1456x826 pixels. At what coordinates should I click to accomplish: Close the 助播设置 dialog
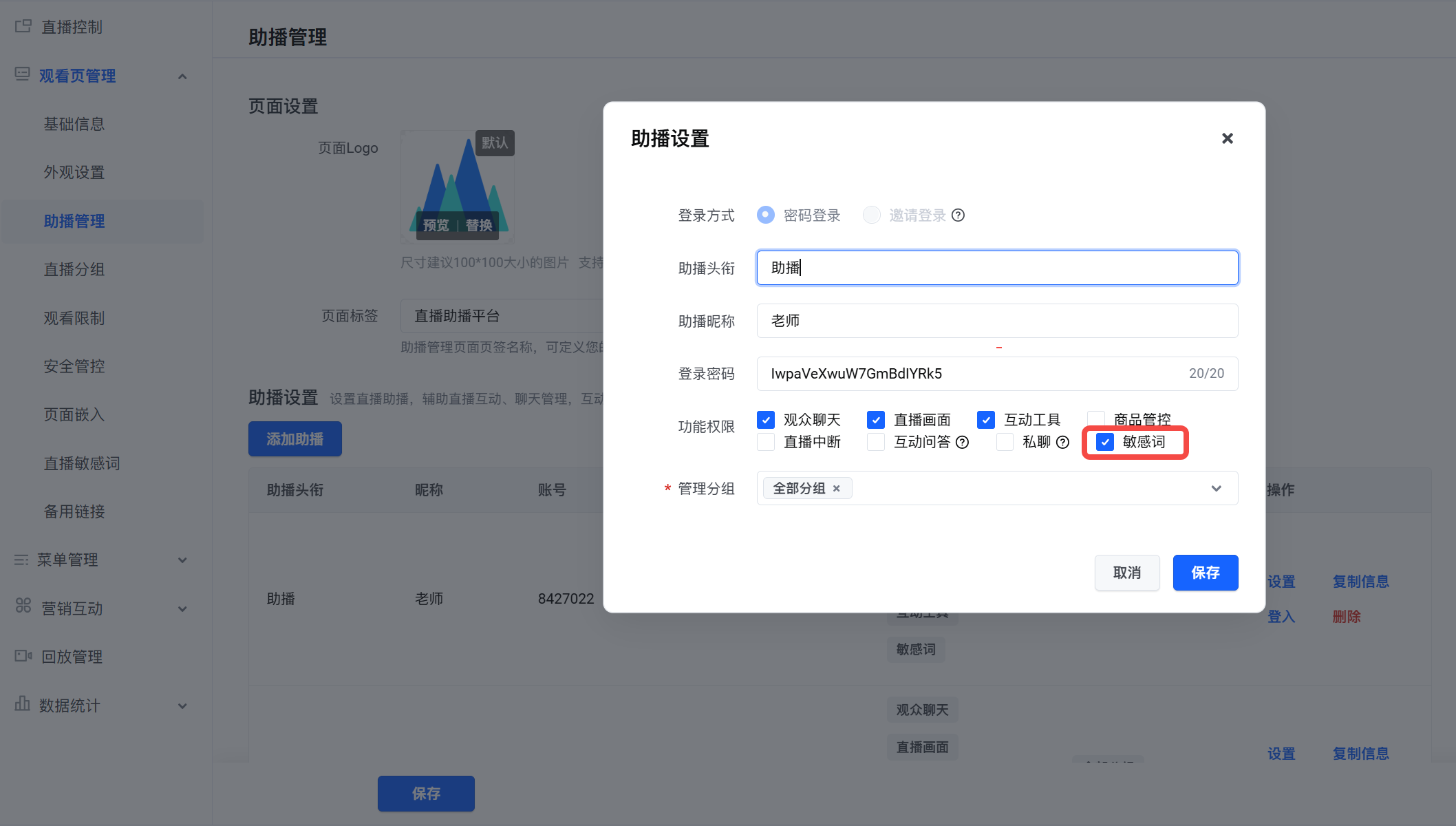point(1227,138)
